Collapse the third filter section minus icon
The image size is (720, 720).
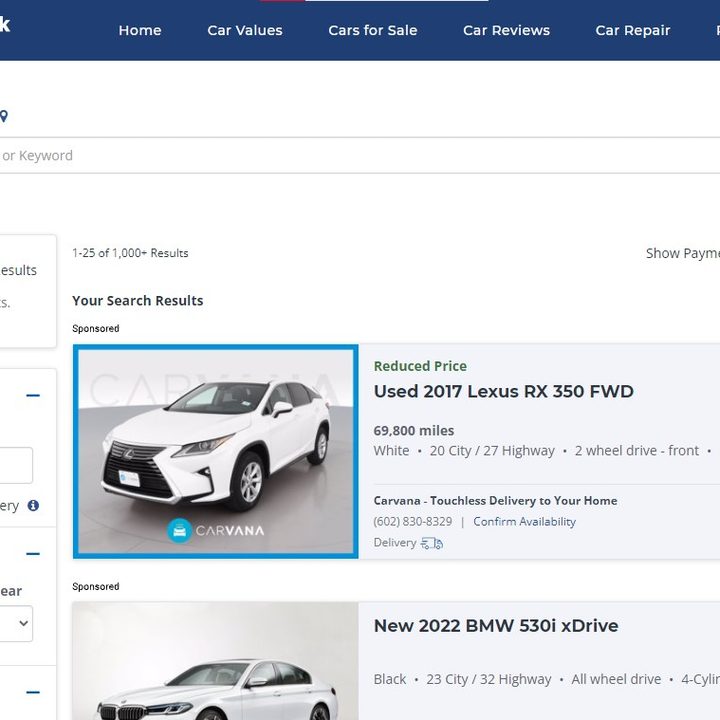point(33,692)
